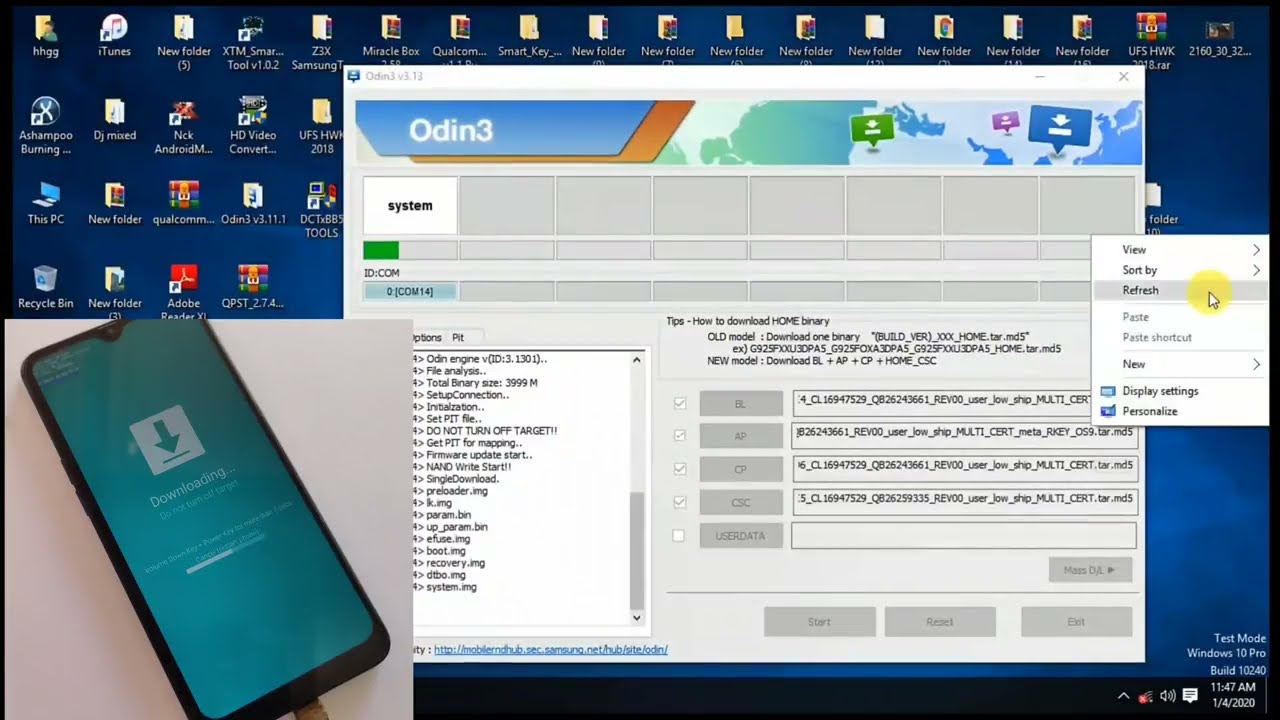Open the Odin3 v3.11.1 desktop folder

tap(252, 203)
